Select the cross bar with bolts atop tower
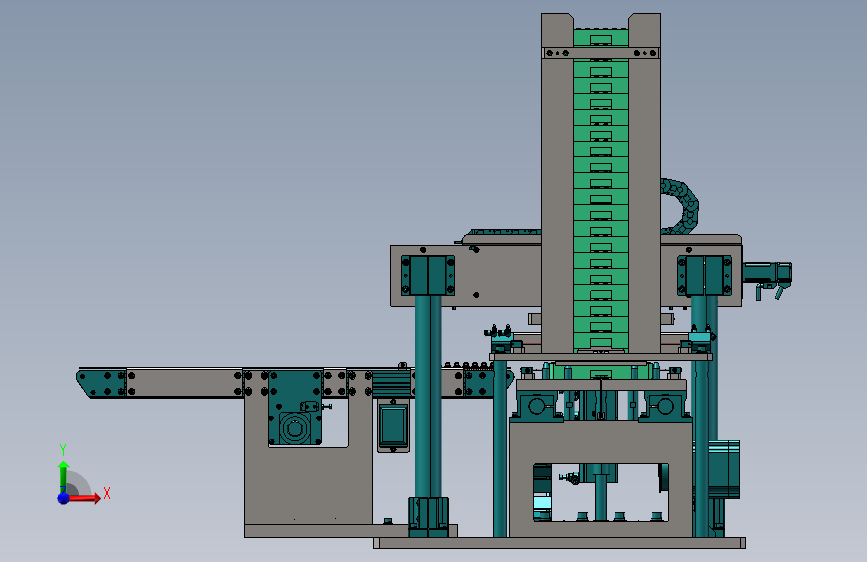Viewport: 867px width, 562px height. point(600,53)
